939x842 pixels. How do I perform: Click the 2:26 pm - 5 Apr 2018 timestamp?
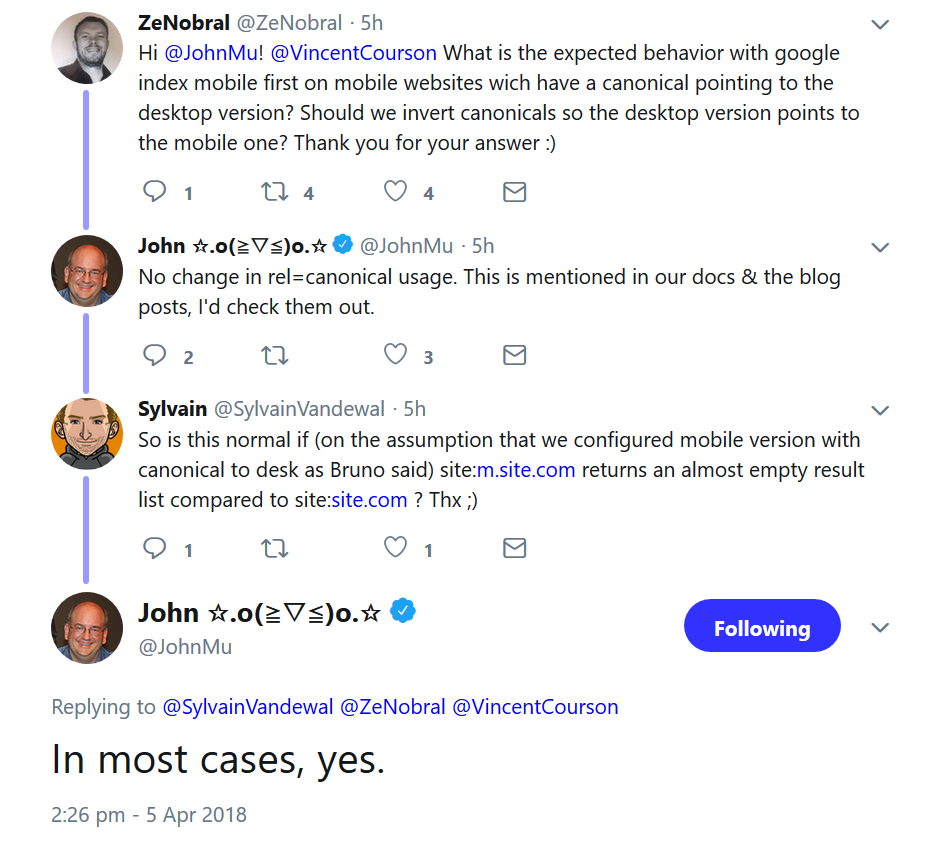point(148,814)
